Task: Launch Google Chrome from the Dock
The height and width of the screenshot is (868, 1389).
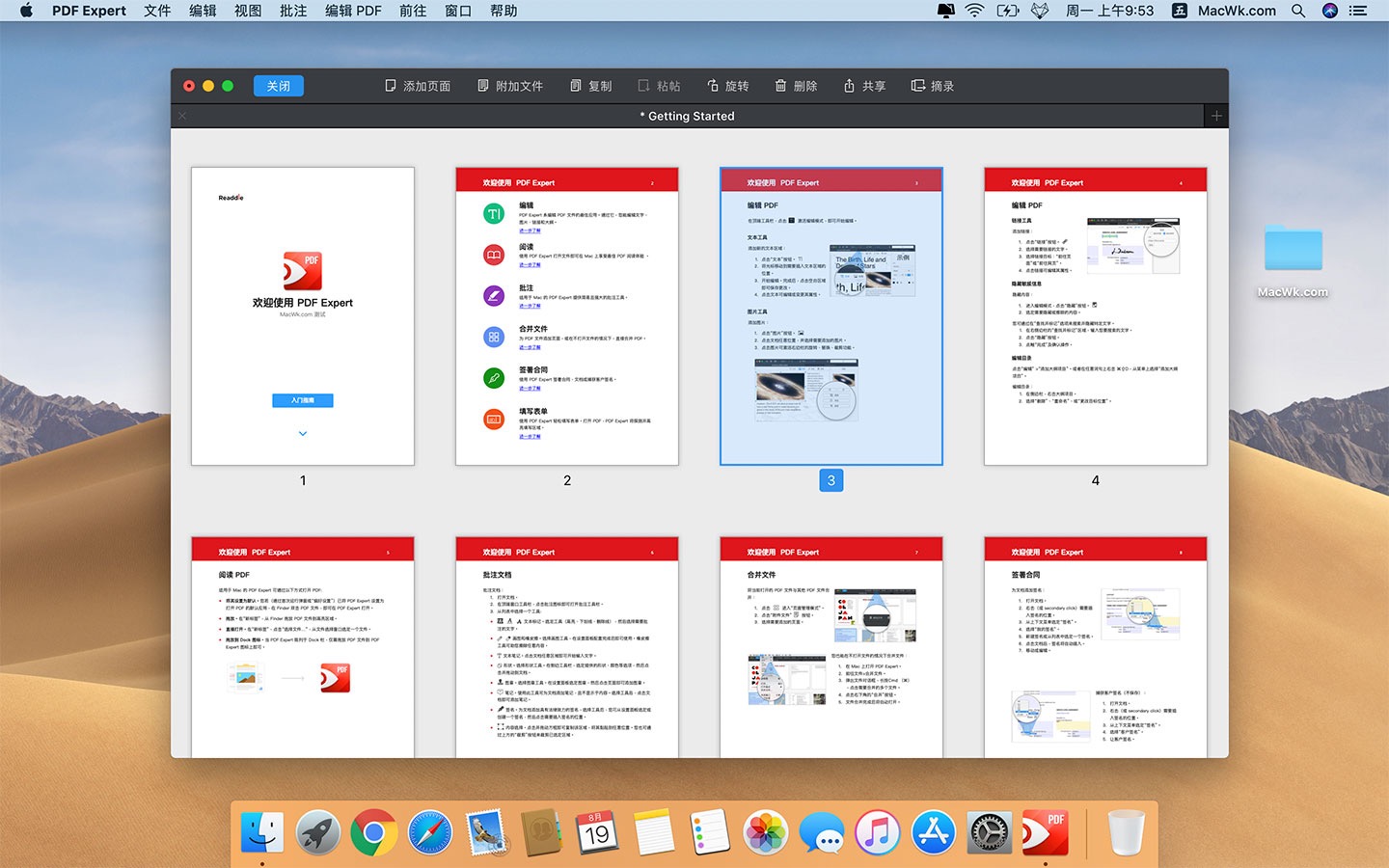Action: pos(373,832)
